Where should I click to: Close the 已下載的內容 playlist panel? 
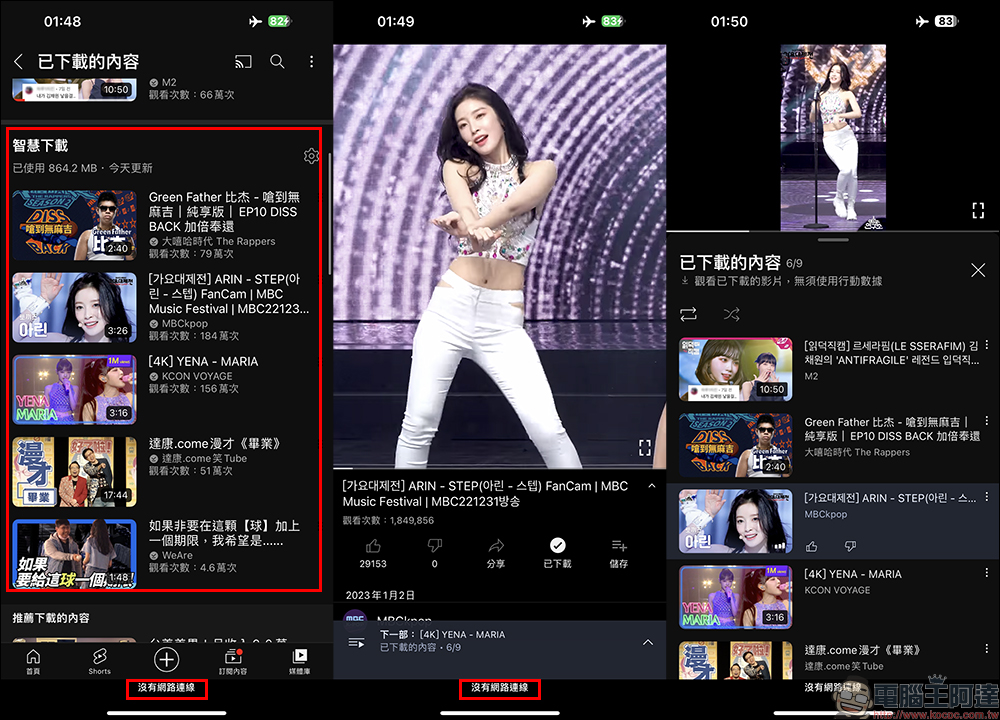(x=978, y=270)
